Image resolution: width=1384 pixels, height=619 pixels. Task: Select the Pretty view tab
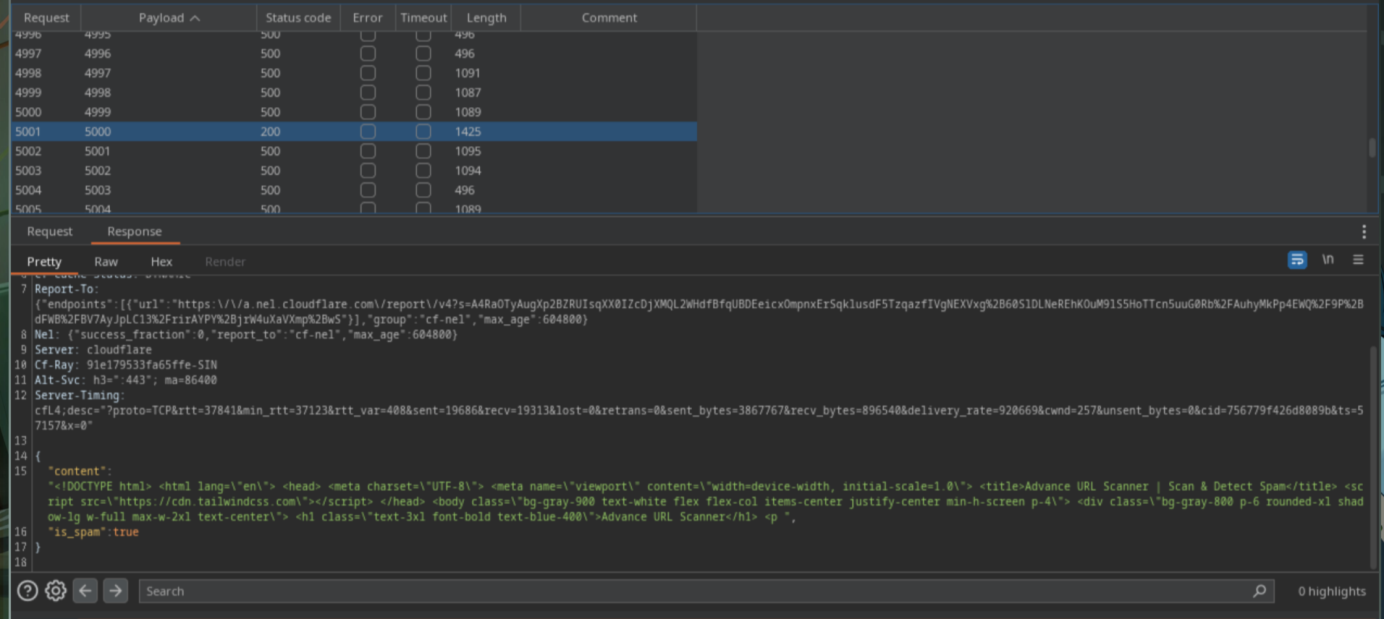coord(44,261)
